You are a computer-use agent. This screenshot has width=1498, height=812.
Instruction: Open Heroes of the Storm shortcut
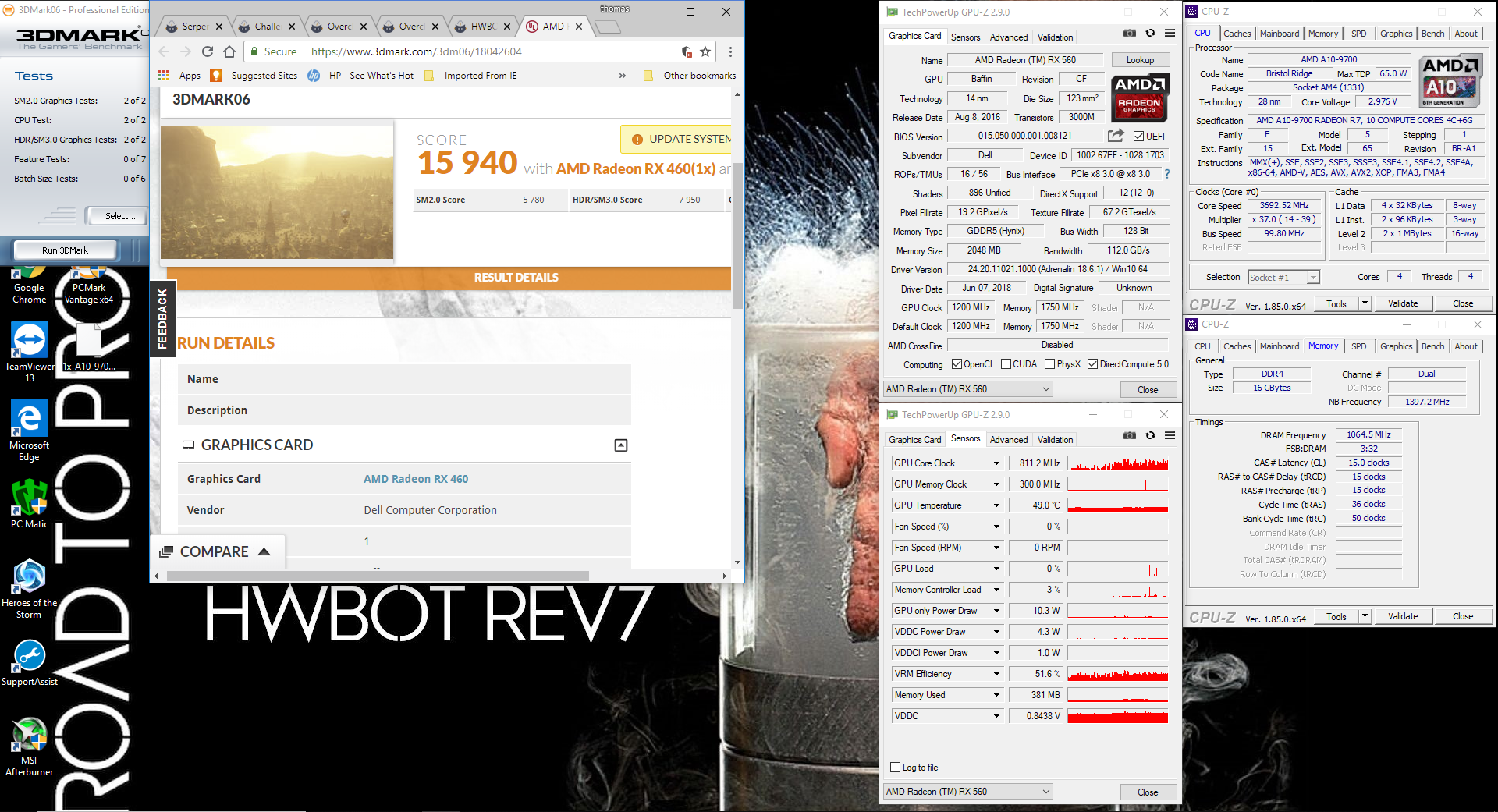tap(29, 589)
